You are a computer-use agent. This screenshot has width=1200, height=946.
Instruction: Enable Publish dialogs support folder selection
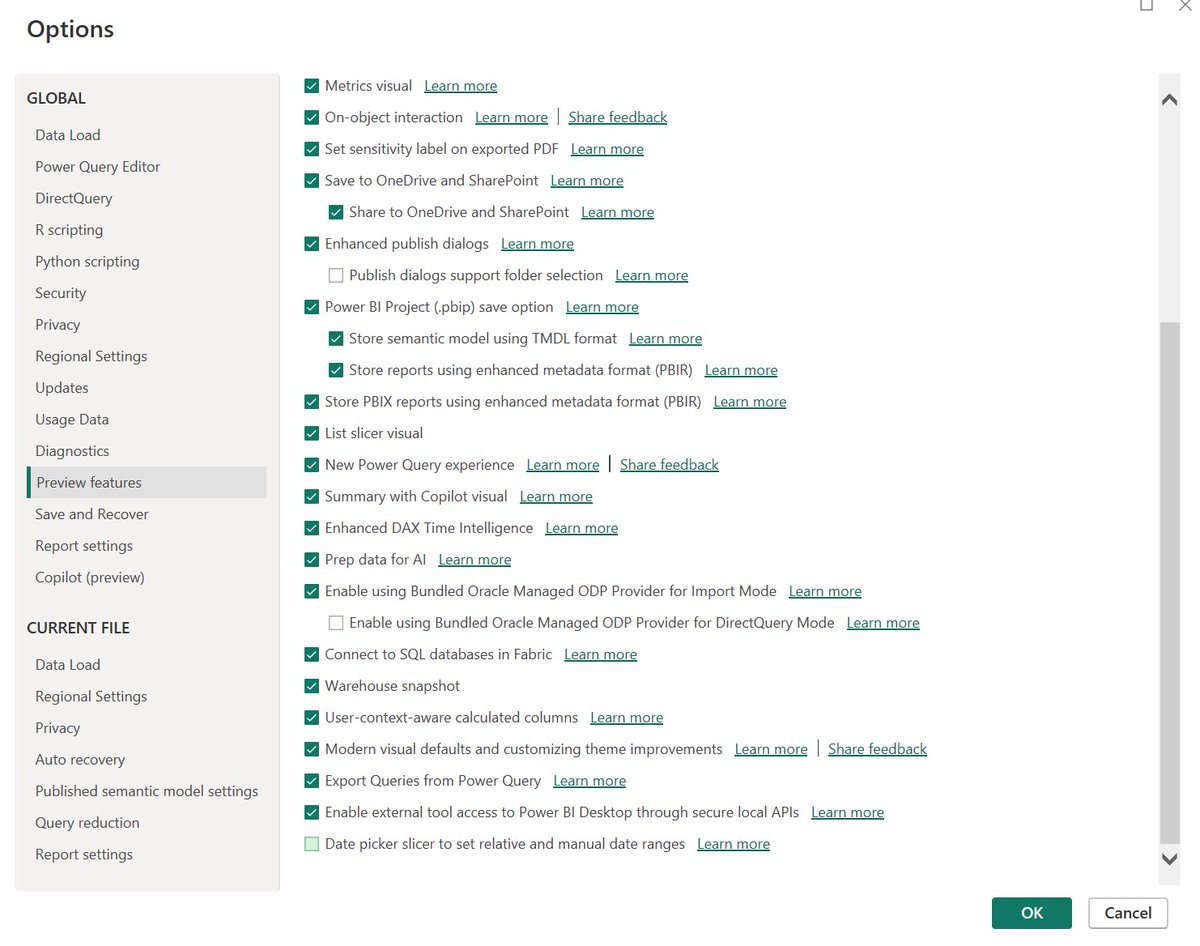tap(336, 275)
